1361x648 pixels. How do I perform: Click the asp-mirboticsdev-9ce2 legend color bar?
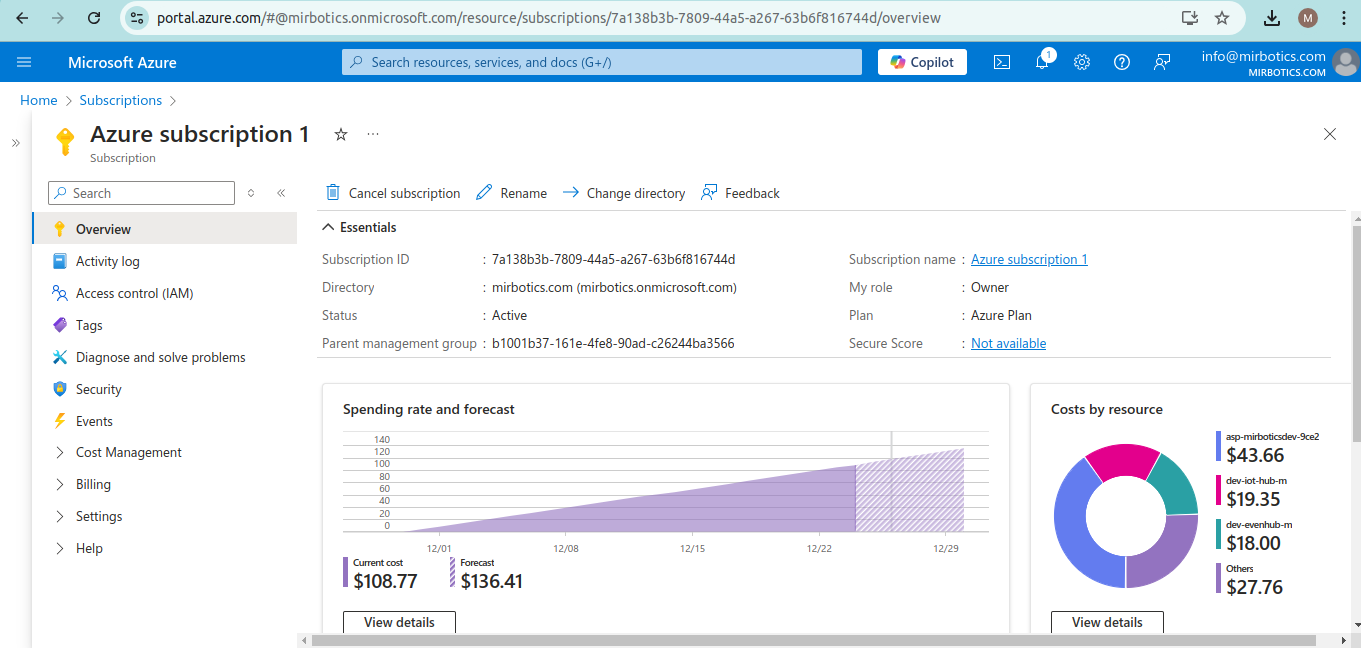click(x=1218, y=447)
